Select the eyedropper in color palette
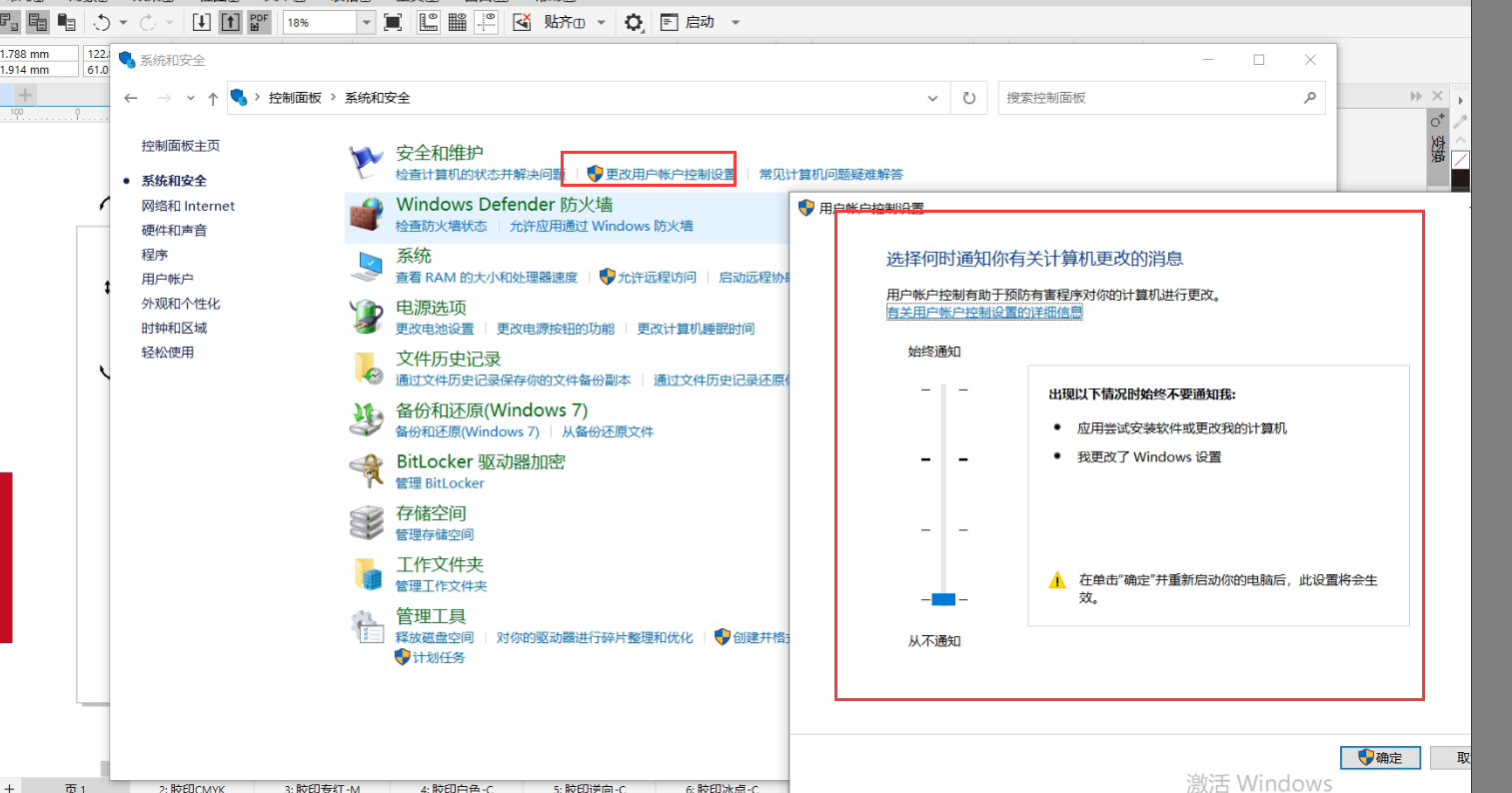This screenshot has height=793, width=1512. click(1460, 122)
